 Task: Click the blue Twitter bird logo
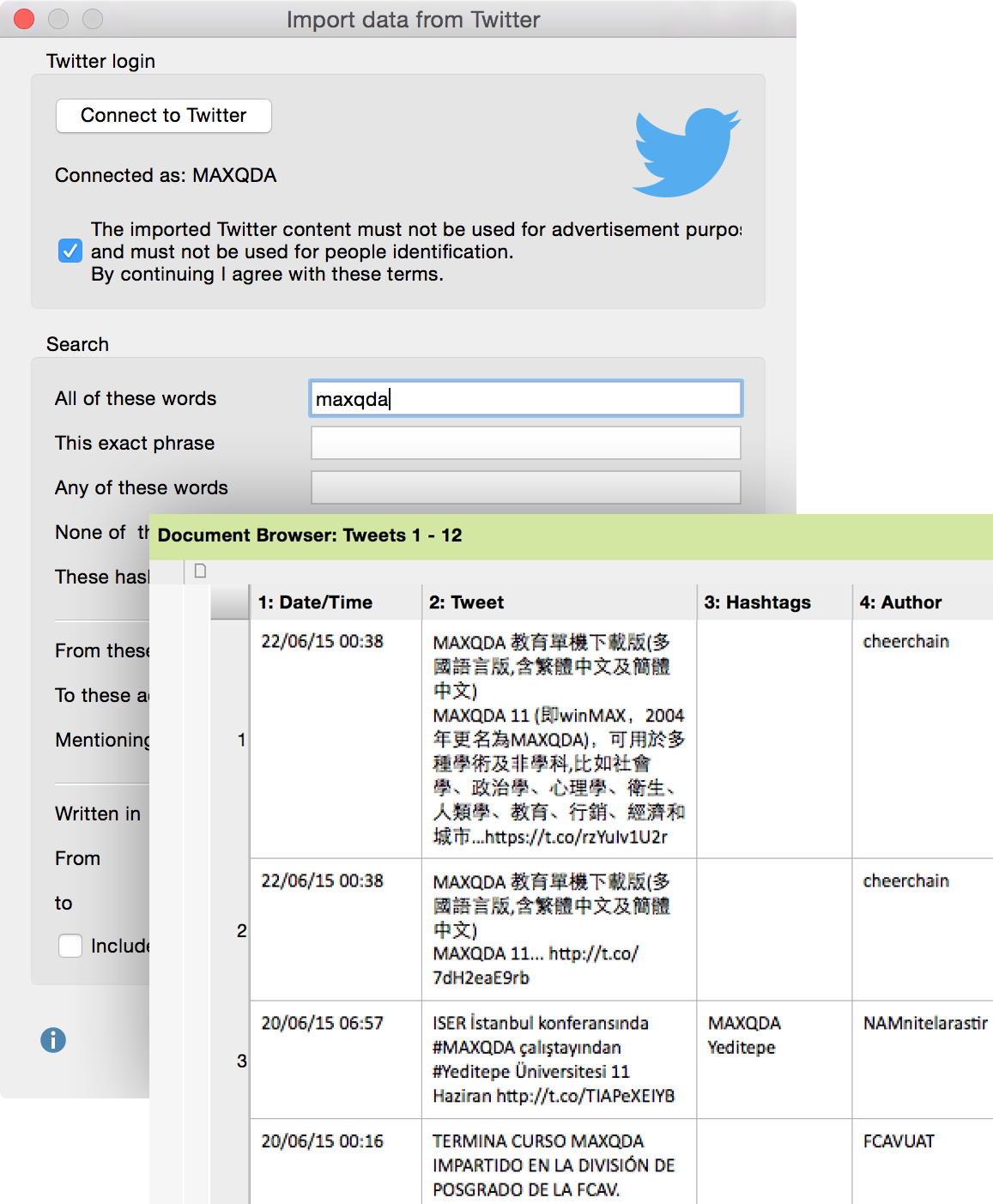tap(687, 152)
